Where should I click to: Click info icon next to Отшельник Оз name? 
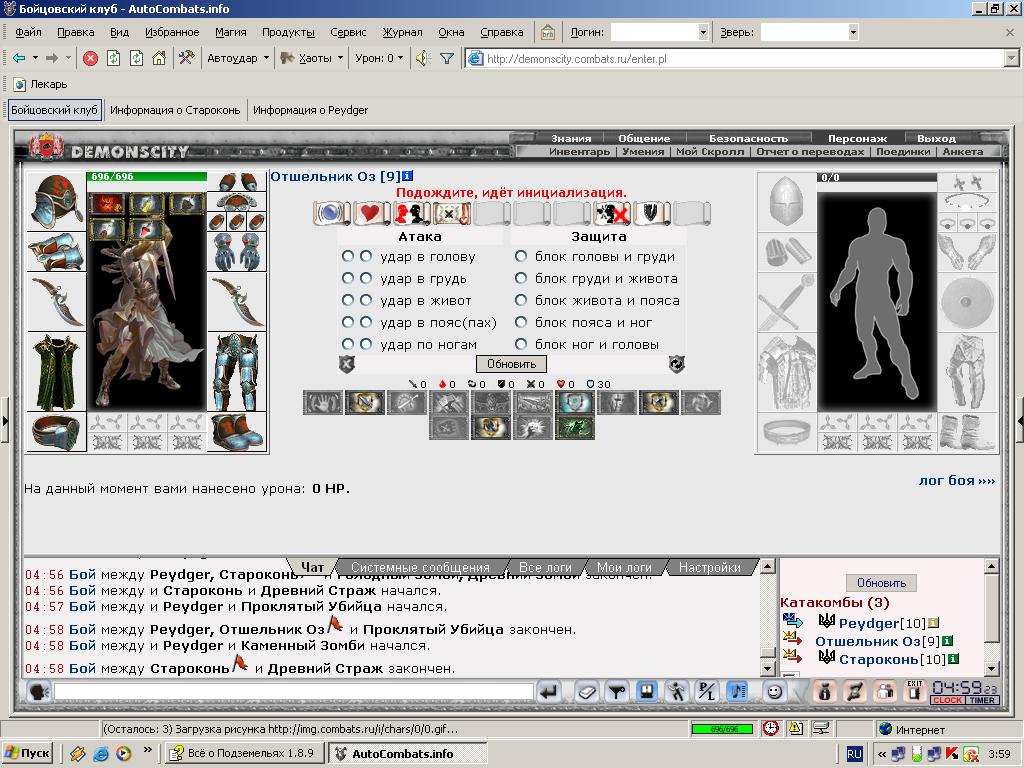pyautogui.click(x=408, y=176)
